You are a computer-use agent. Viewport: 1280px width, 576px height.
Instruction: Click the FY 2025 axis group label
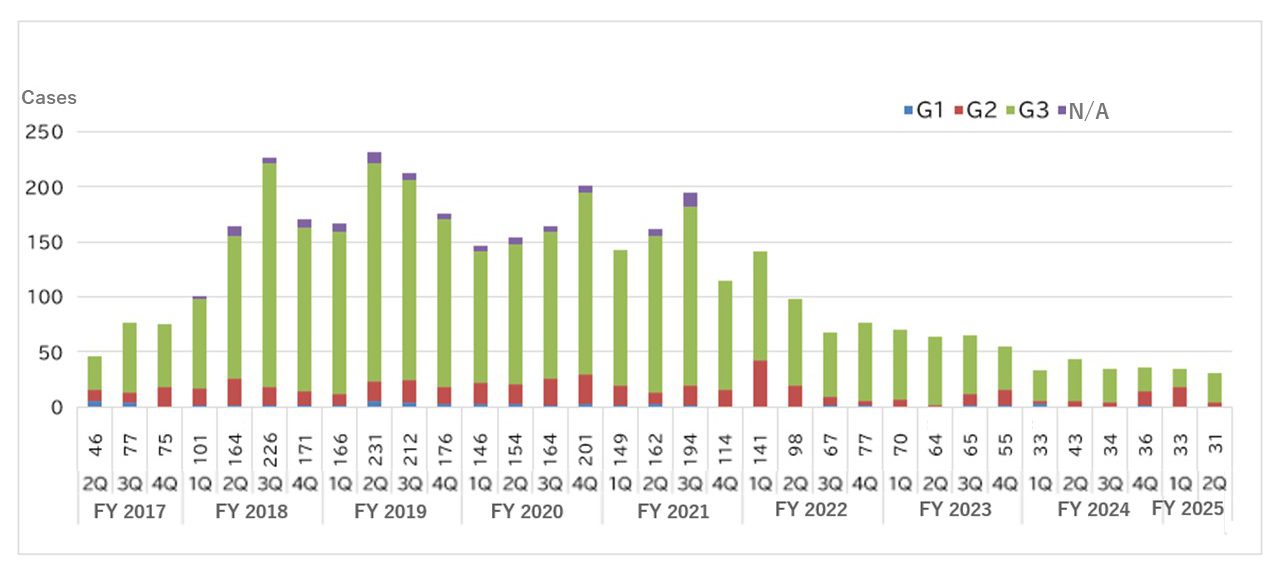1188,508
